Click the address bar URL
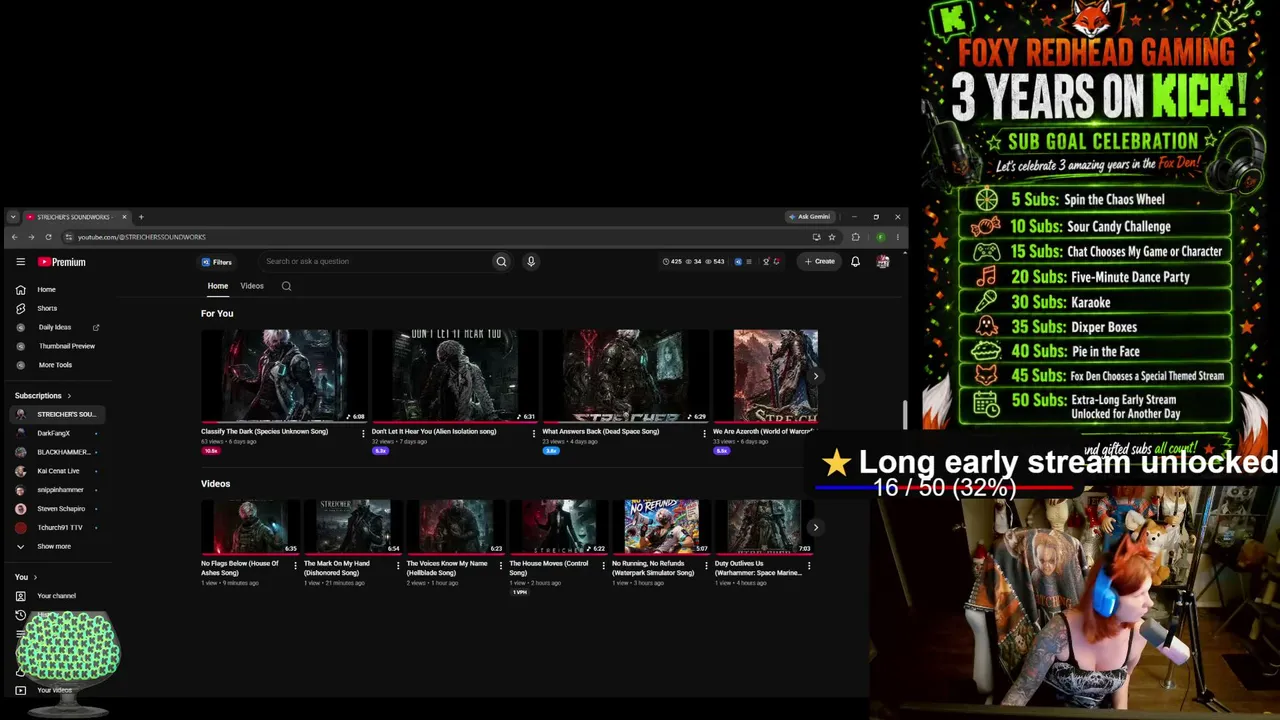 pyautogui.click(x=142, y=237)
